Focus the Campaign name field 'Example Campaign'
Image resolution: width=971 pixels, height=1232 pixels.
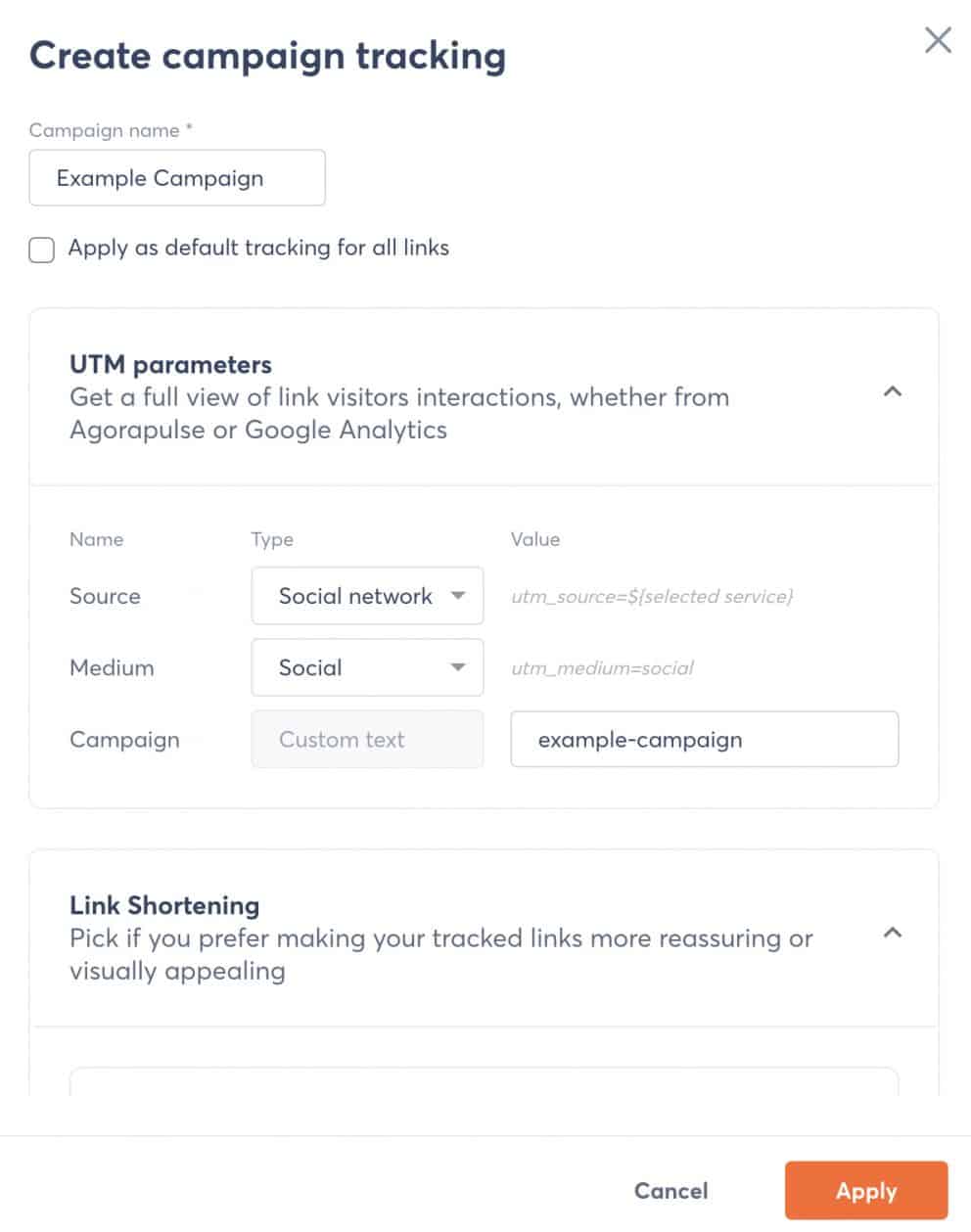(177, 178)
